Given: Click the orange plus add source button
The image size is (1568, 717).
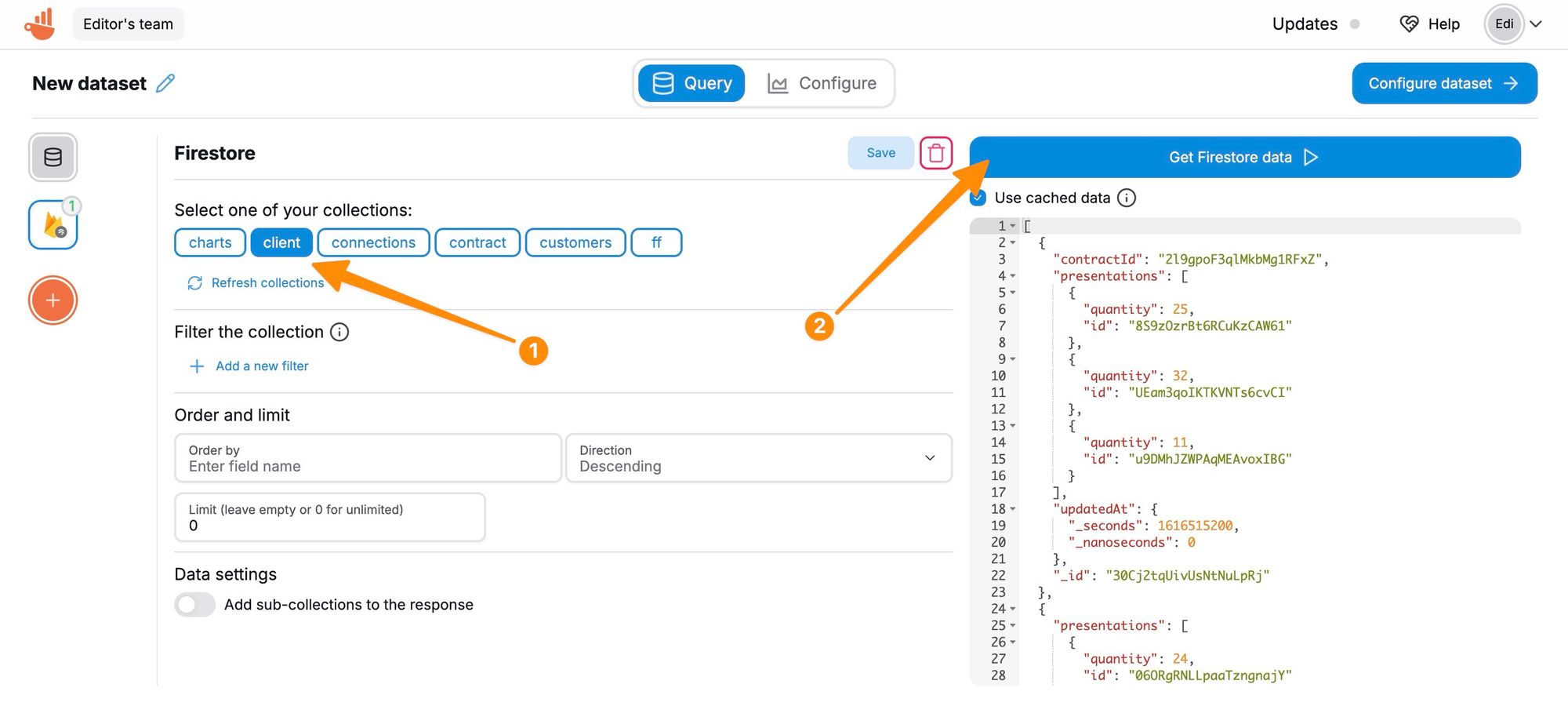Looking at the screenshot, I should click(x=53, y=300).
